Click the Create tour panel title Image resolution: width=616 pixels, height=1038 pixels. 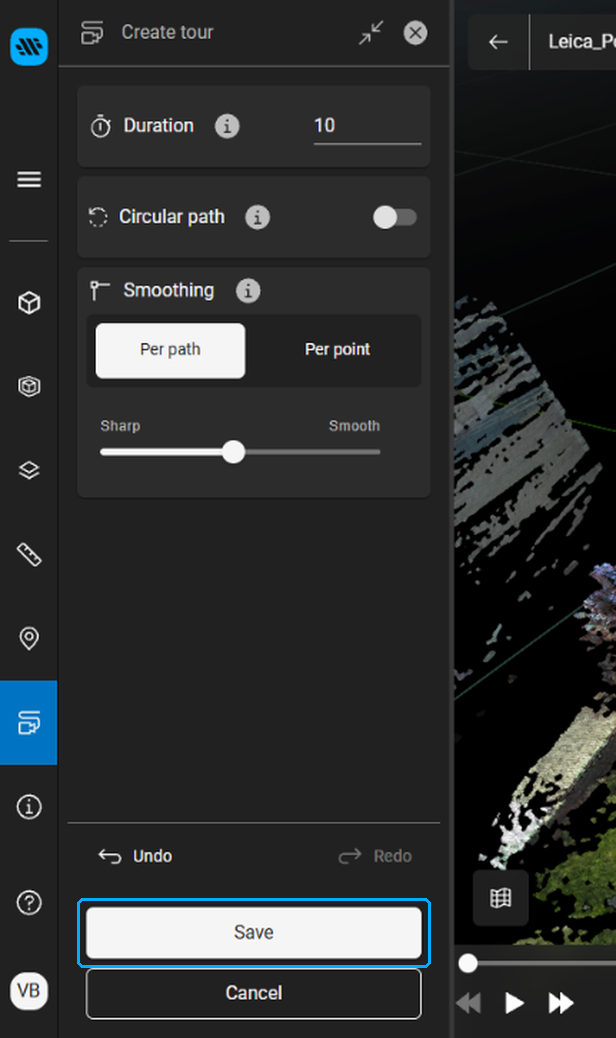pos(167,32)
